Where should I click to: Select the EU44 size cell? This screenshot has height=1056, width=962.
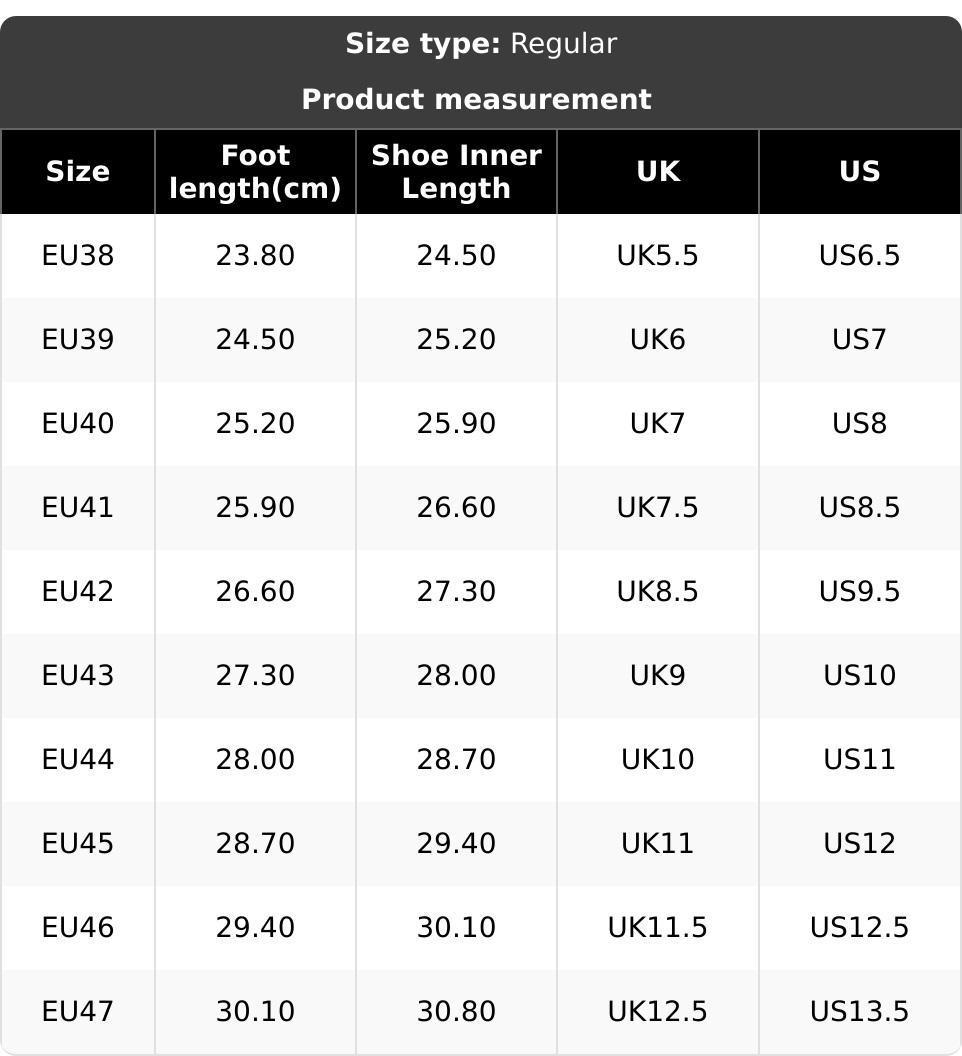click(78, 760)
